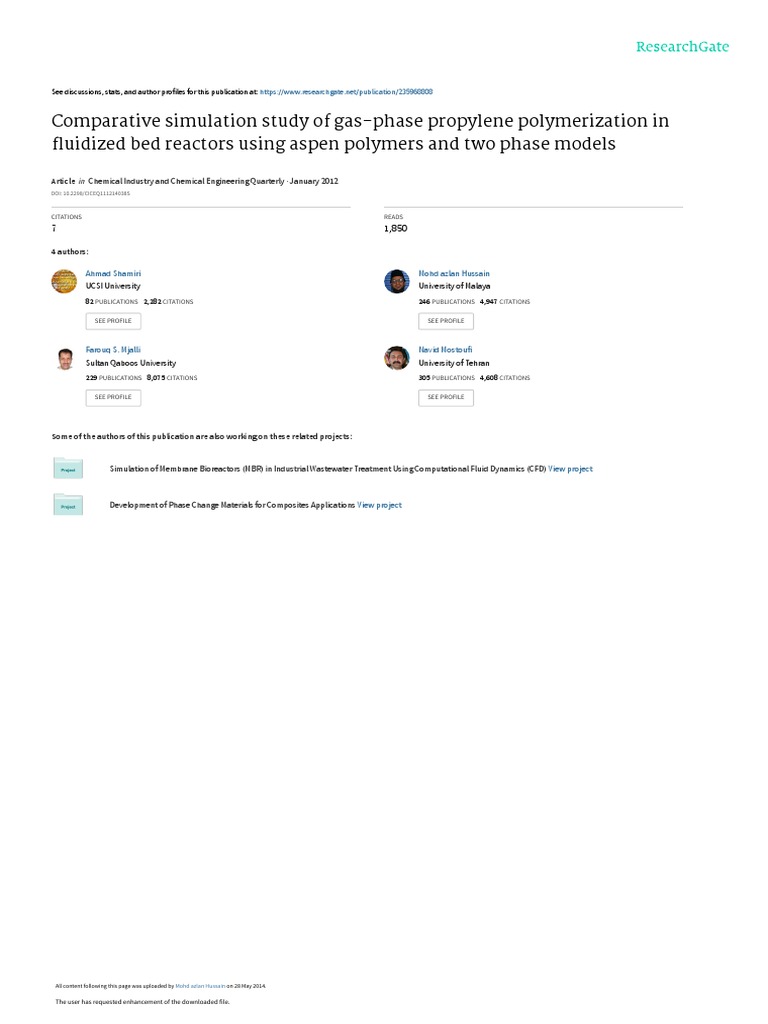Viewport: 768px width, 1024px height.
Task: Click Mohd azlan Hussain's profile photo
Action: (x=397, y=281)
